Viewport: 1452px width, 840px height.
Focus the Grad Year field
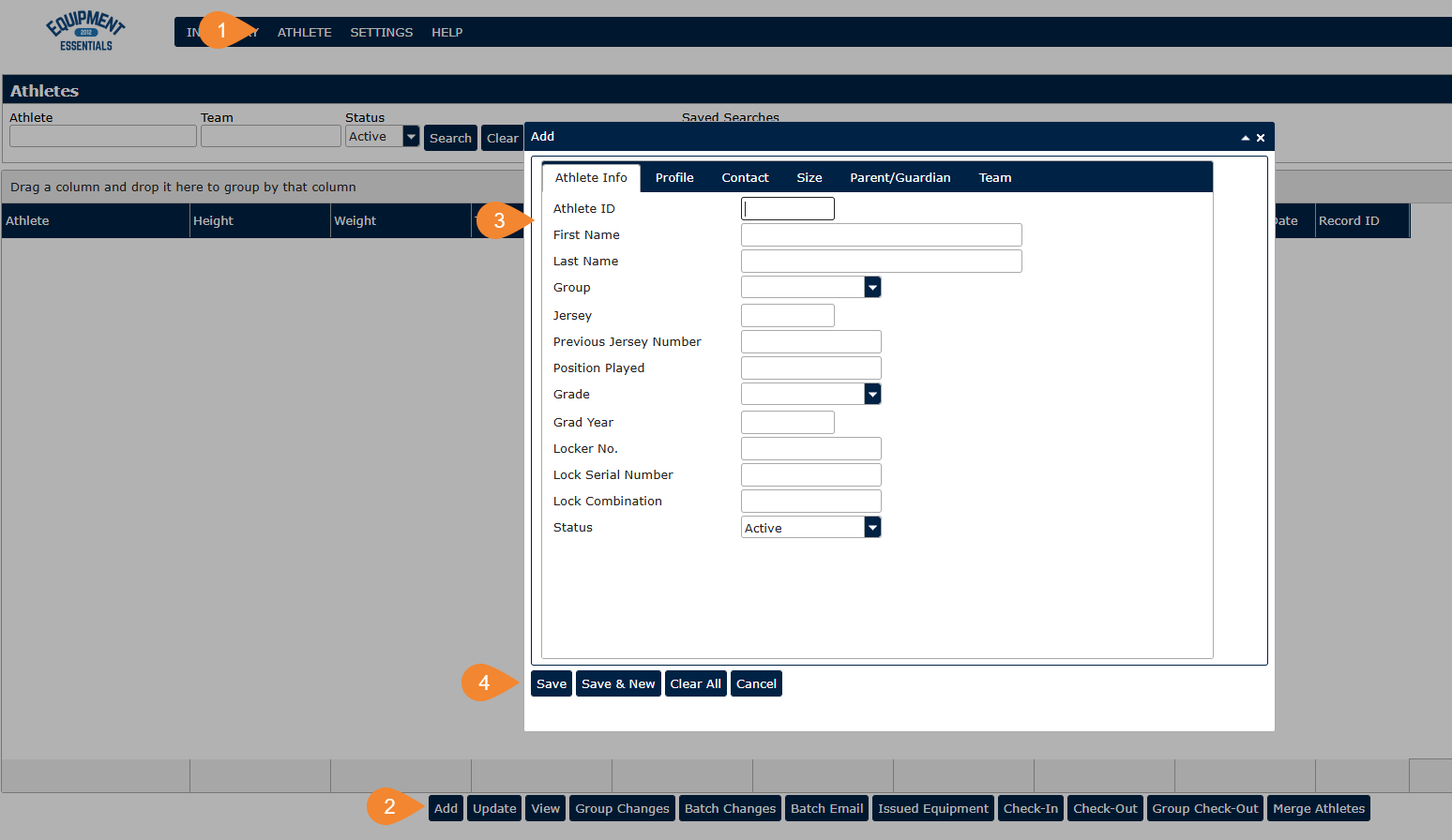(788, 422)
